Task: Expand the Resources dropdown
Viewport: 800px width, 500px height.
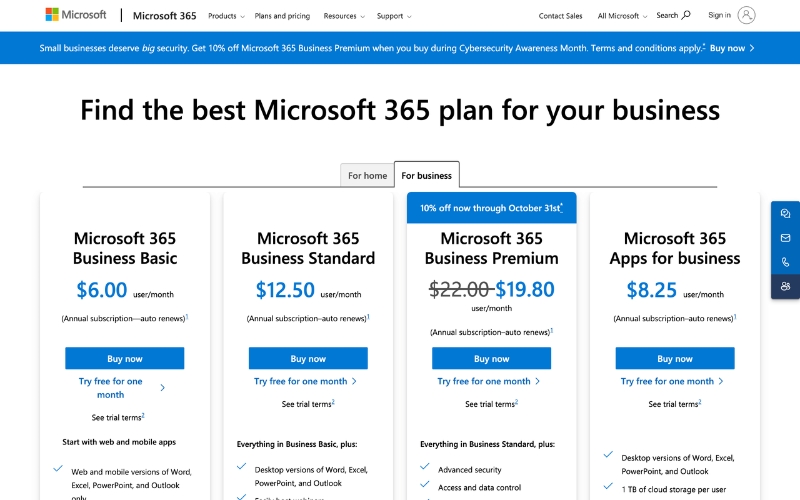Action: click(344, 16)
